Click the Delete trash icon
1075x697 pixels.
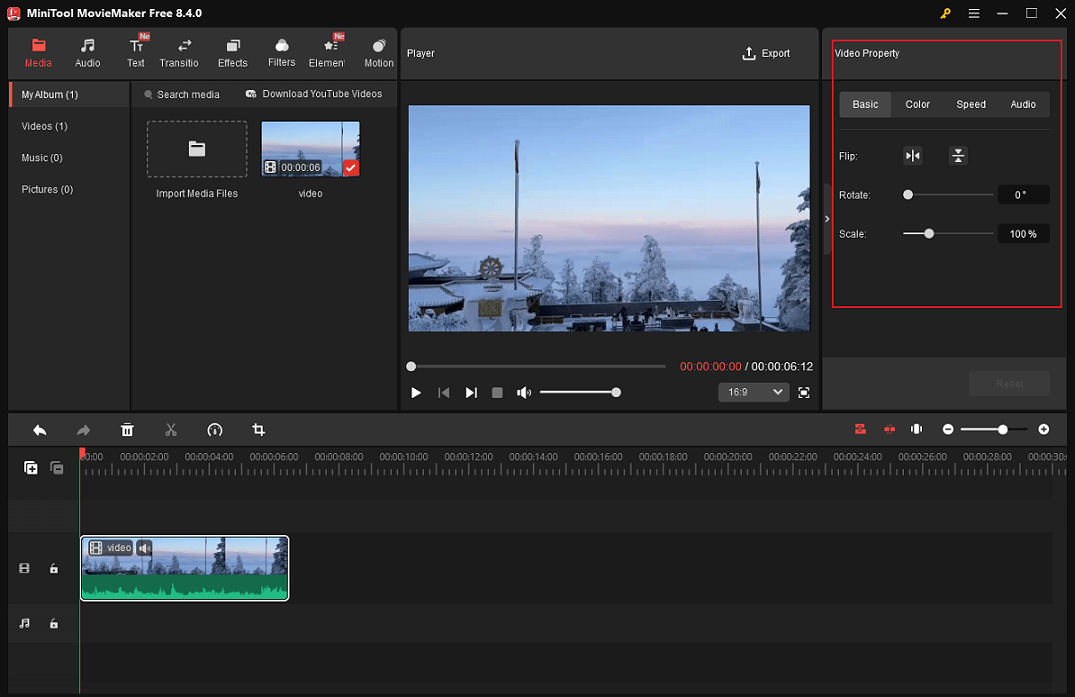127,429
